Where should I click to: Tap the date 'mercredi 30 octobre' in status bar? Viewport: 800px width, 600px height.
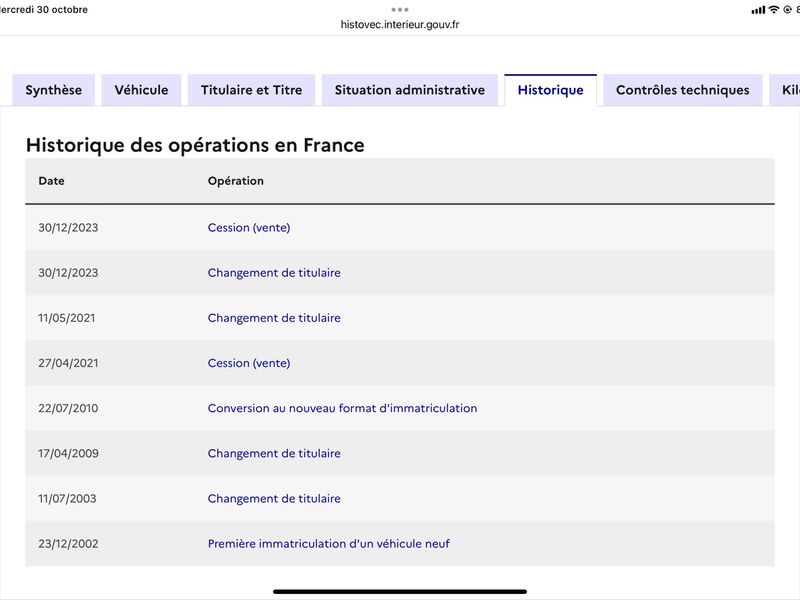click(44, 10)
